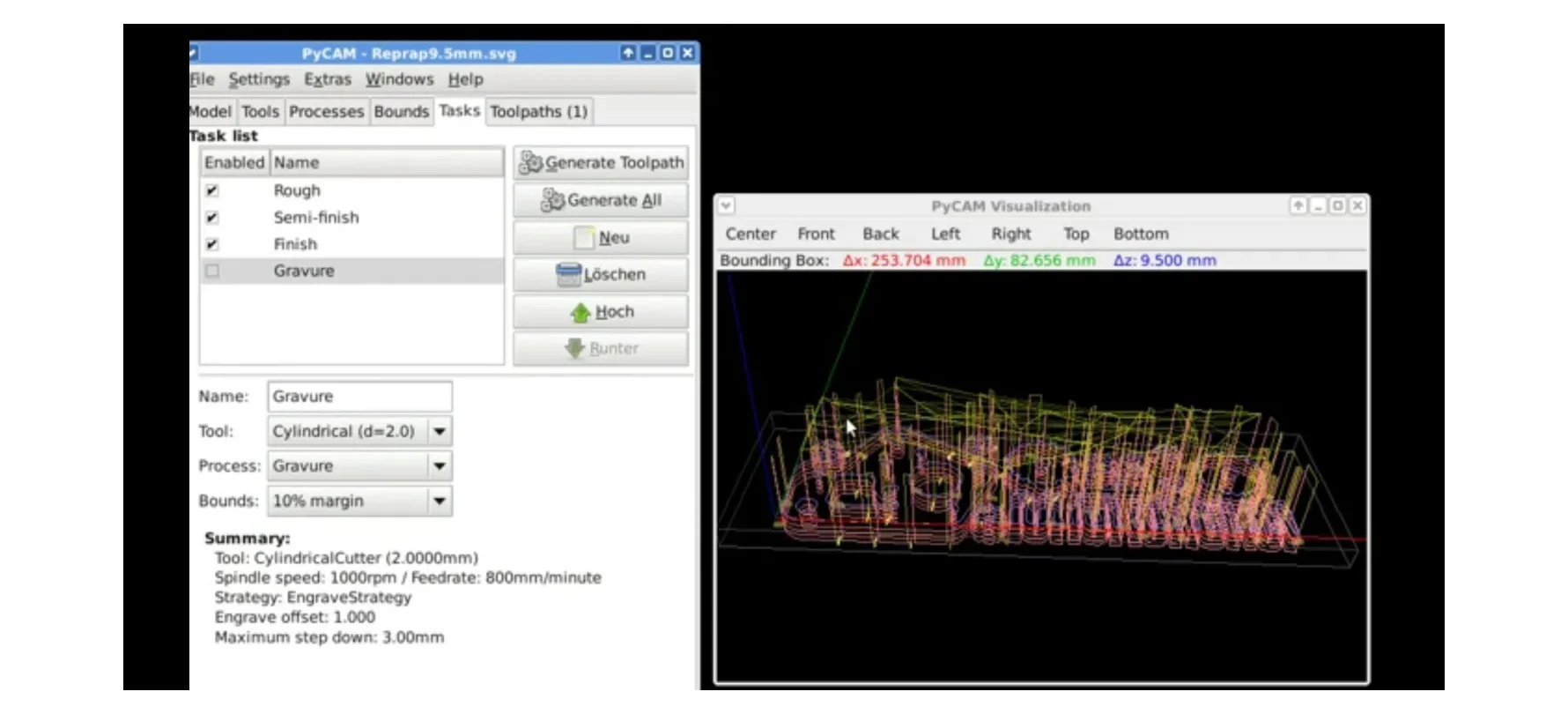Disable the Rough task checkbox
The image size is (1568, 714).
pyautogui.click(x=212, y=190)
